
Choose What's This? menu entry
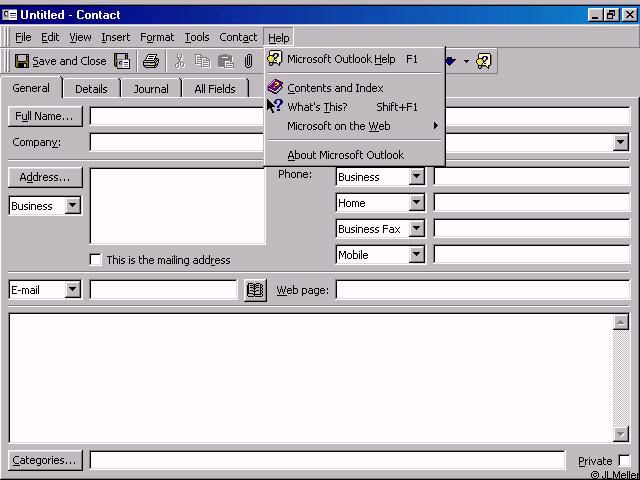352,107
